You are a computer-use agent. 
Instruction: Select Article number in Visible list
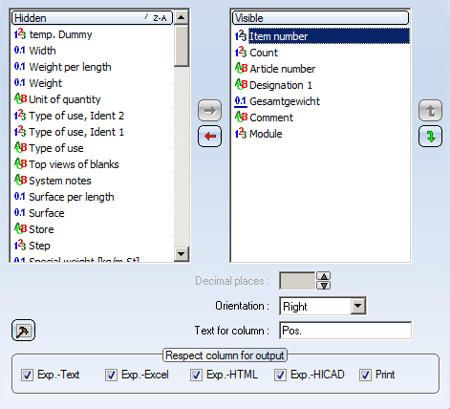coord(282,69)
